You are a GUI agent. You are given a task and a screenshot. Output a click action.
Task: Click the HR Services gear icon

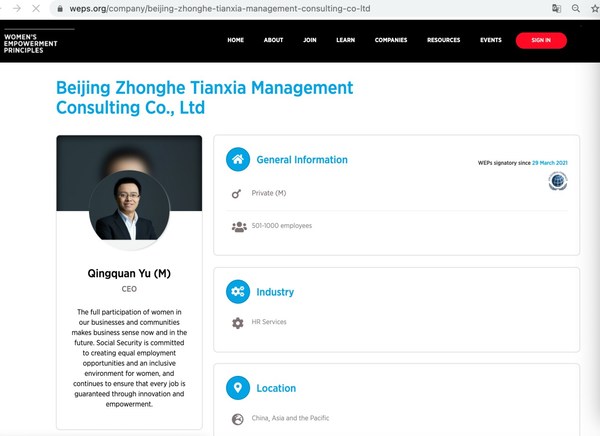click(238, 323)
